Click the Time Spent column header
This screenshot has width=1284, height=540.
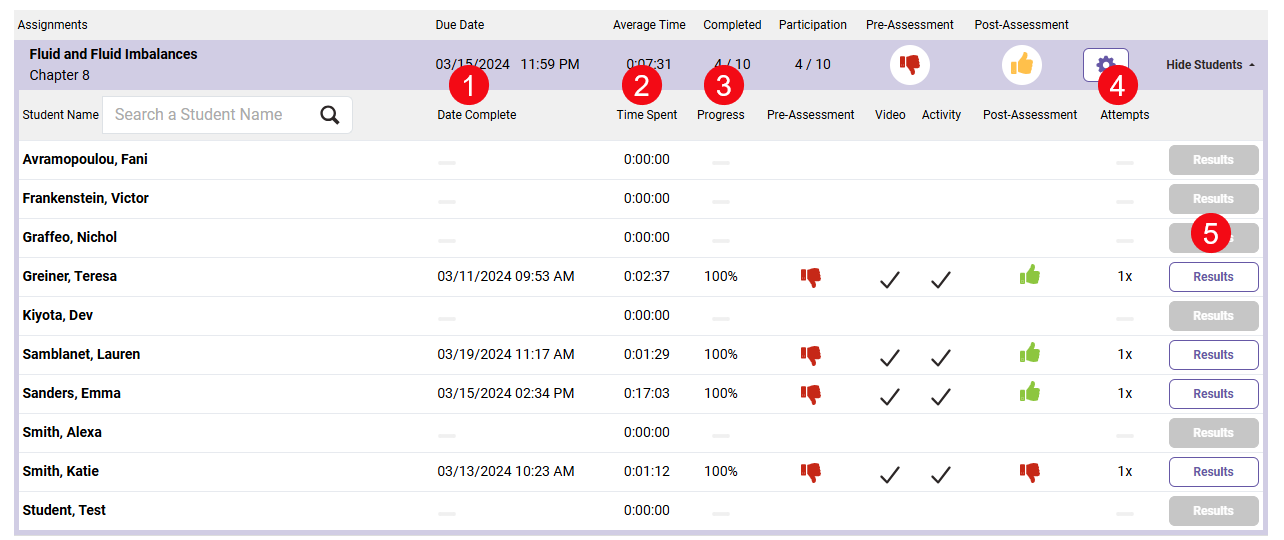click(x=647, y=115)
